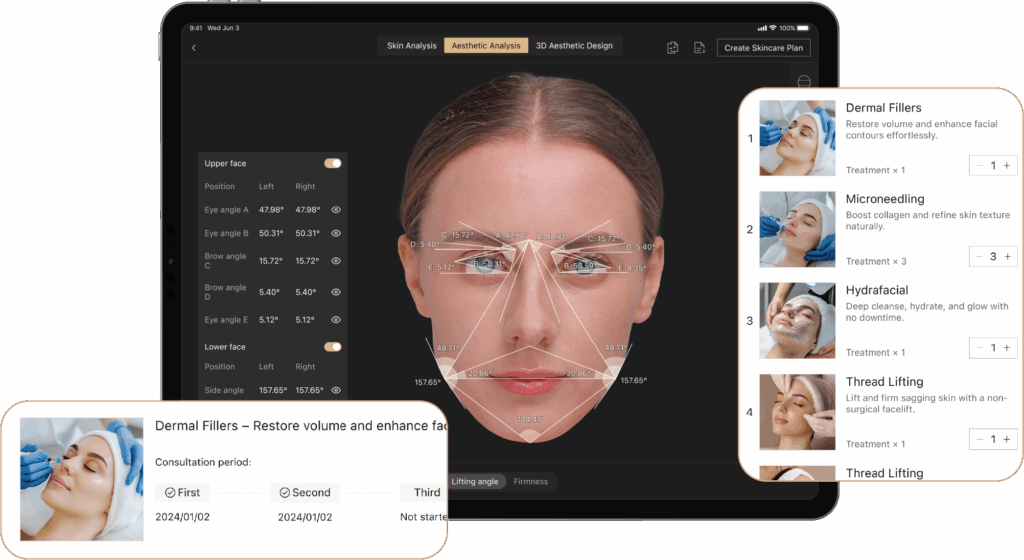Image resolution: width=1024 pixels, height=560 pixels.
Task: Hide the Side angle overlay
Action: click(x=336, y=391)
